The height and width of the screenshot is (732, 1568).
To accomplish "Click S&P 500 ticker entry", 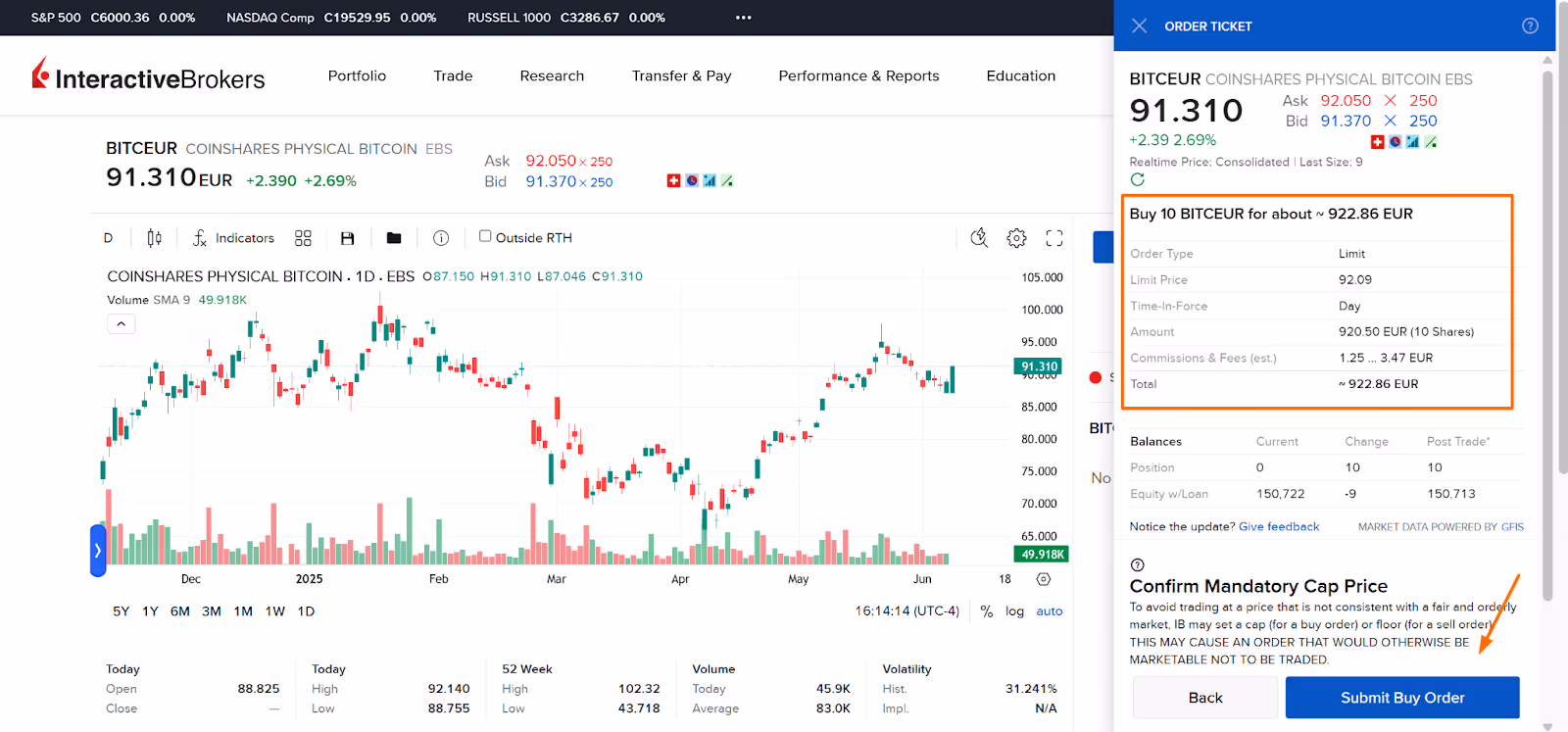I will pos(113,18).
